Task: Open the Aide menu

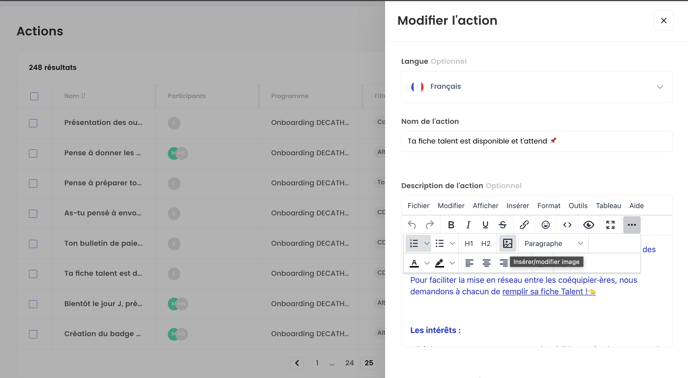Action: tap(636, 205)
